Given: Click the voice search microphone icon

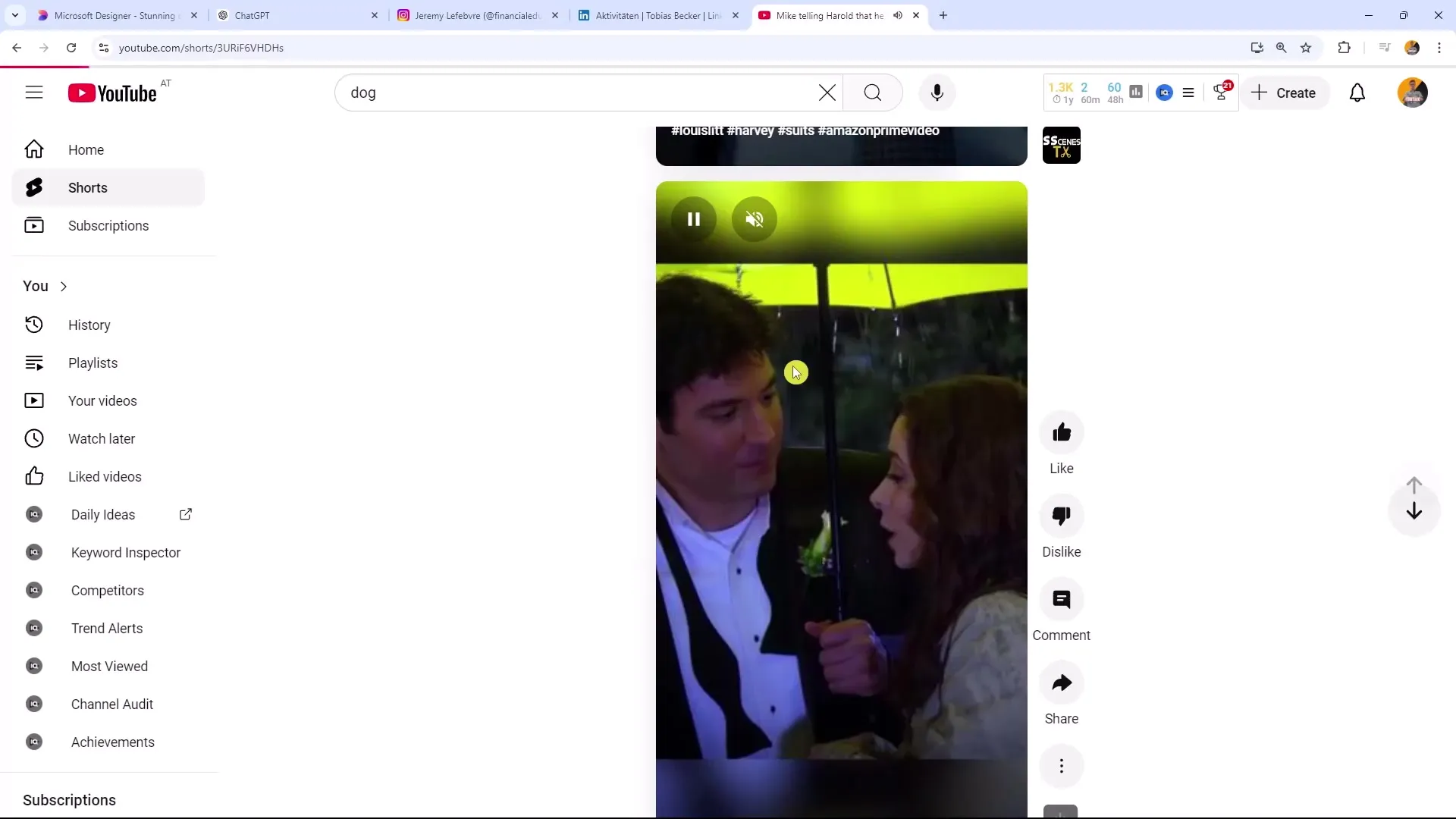Looking at the screenshot, I should (937, 92).
